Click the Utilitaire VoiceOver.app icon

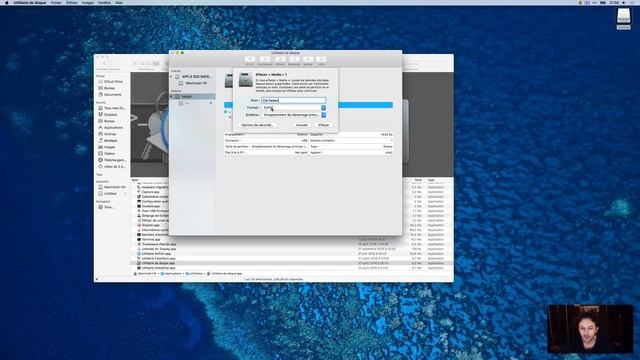[139, 268]
